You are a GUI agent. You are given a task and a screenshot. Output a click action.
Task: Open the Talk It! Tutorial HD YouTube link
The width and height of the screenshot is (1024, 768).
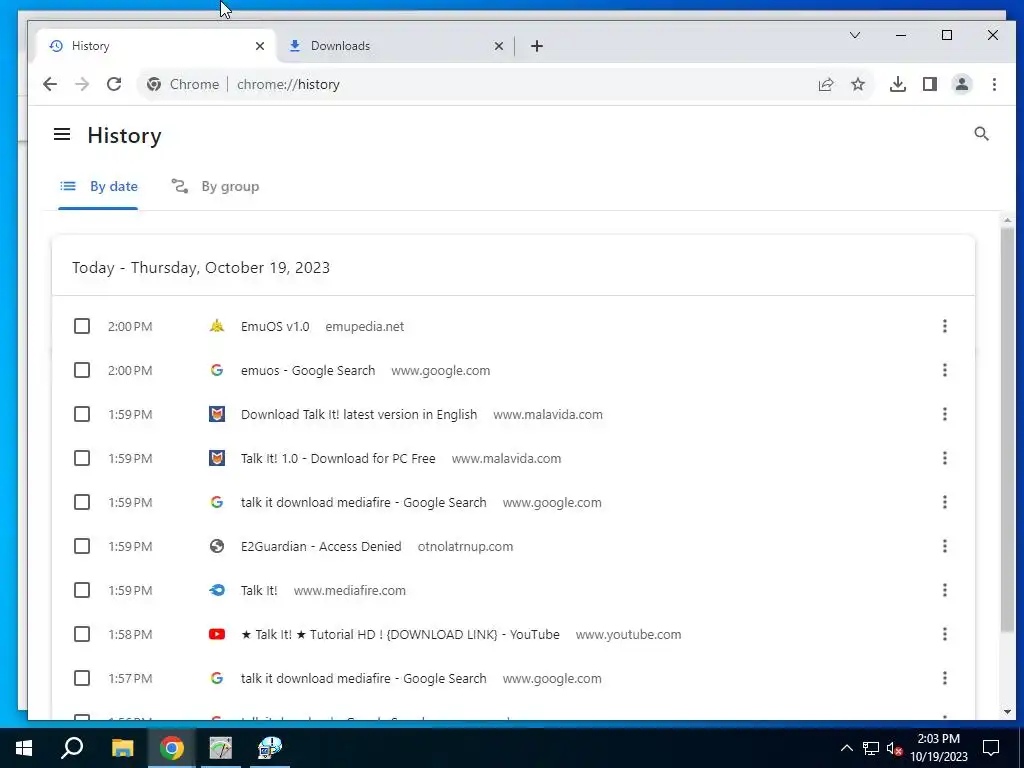point(400,635)
